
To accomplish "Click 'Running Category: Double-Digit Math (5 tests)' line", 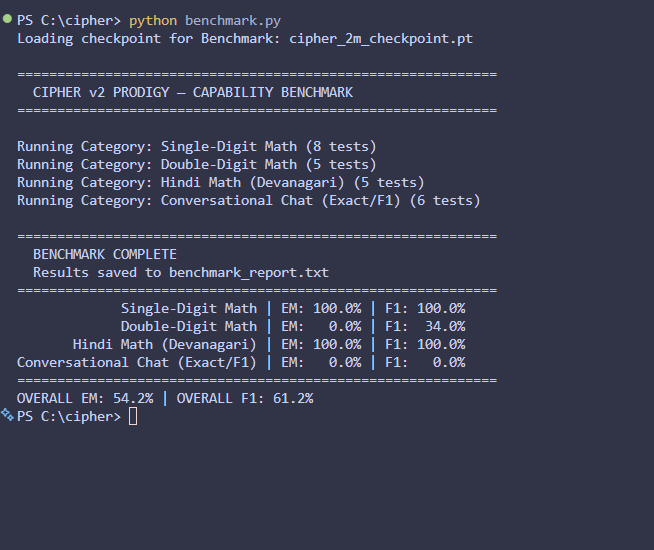I will pyautogui.click(x=196, y=164).
